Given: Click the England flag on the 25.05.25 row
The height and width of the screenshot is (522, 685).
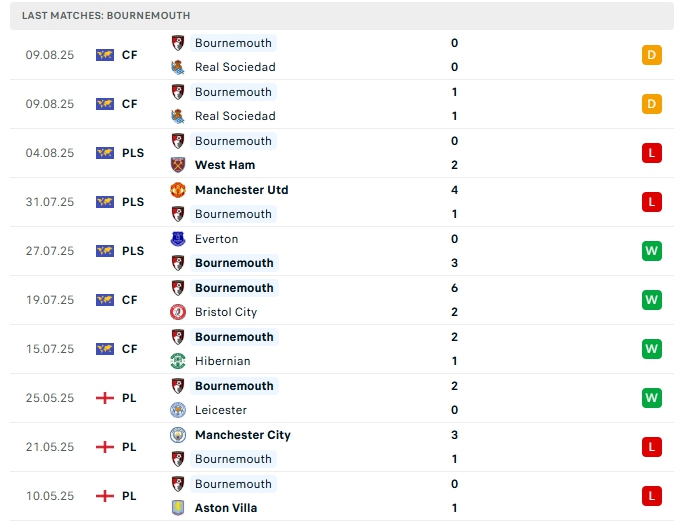Looking at the screenshot, I should [105, 398].
